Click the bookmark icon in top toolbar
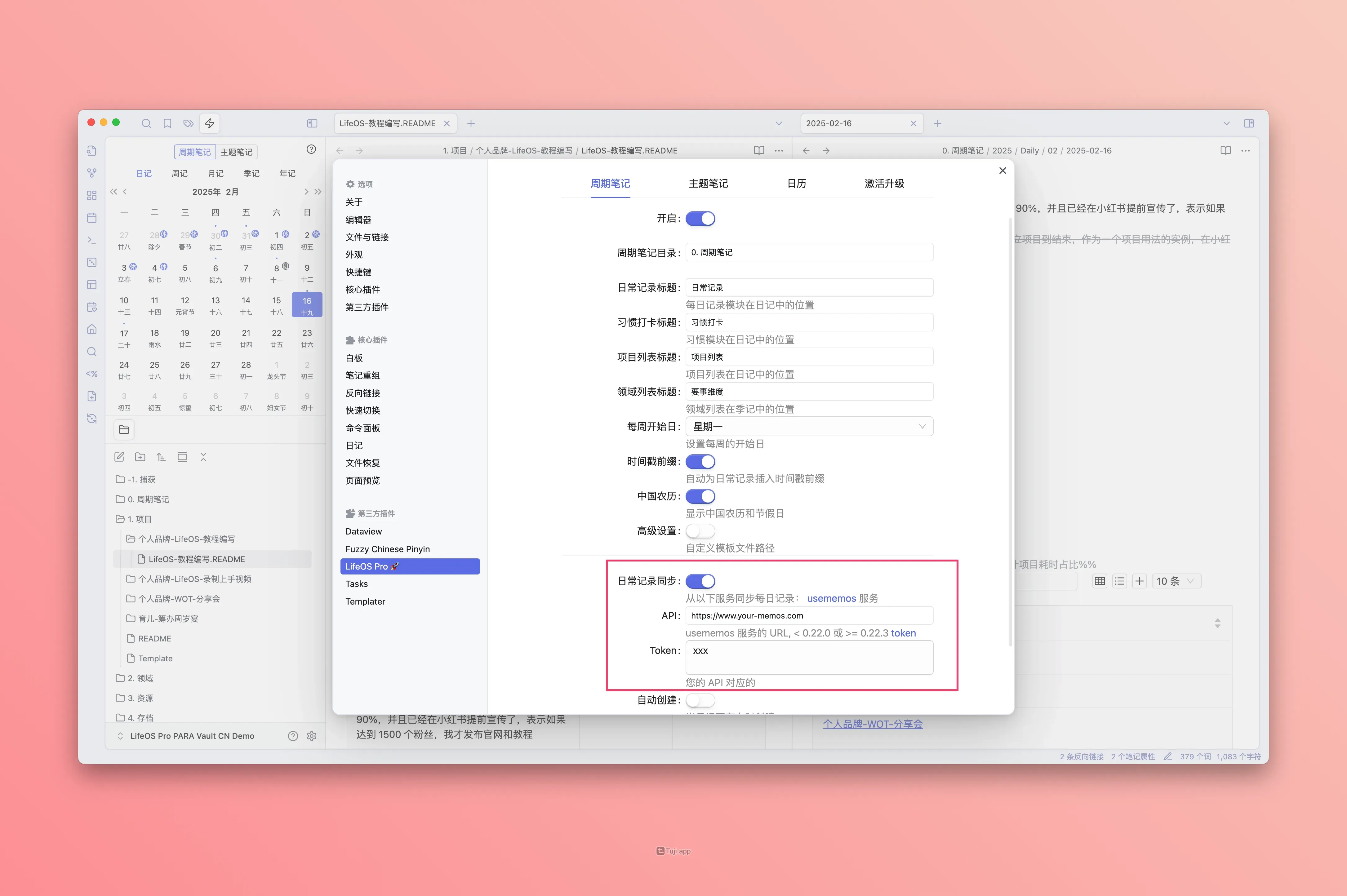 click(x=167, y=123)
